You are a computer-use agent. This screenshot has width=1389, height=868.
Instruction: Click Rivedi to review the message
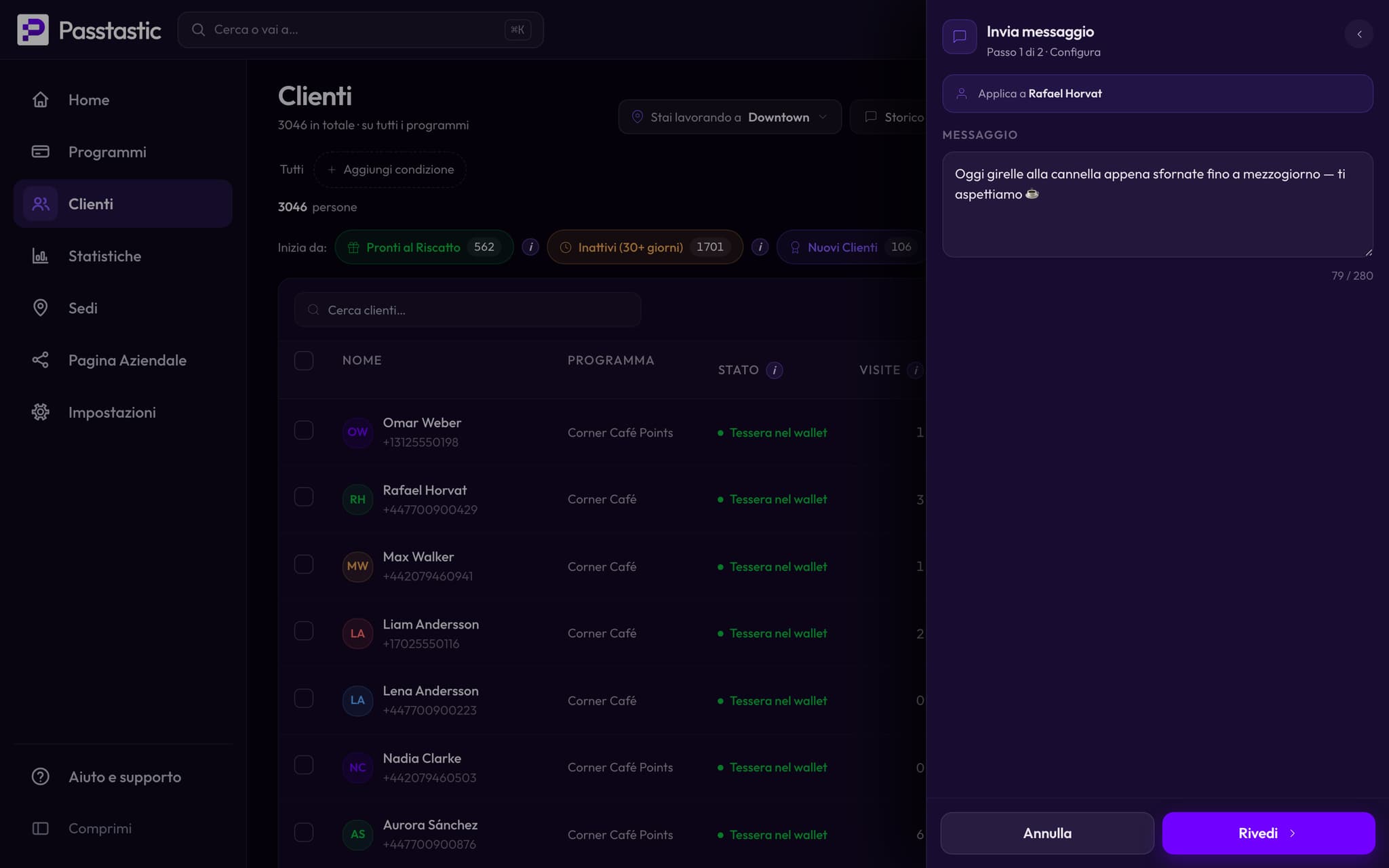pos(1268,833)
